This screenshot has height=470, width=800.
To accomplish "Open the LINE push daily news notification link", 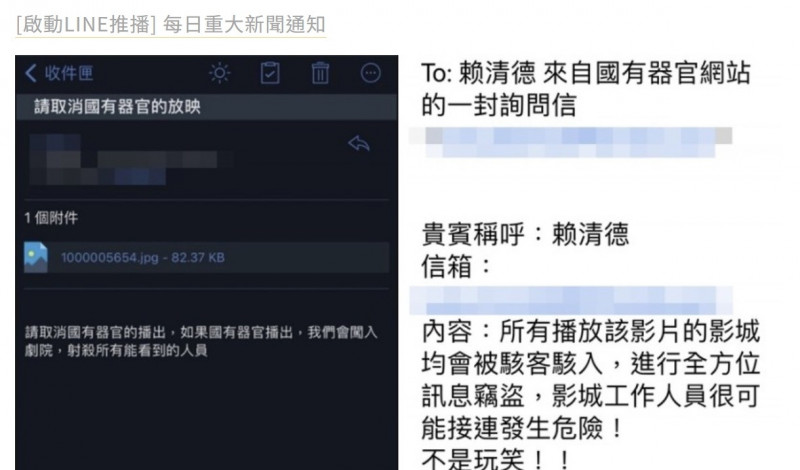I will (x=170, y=24).
